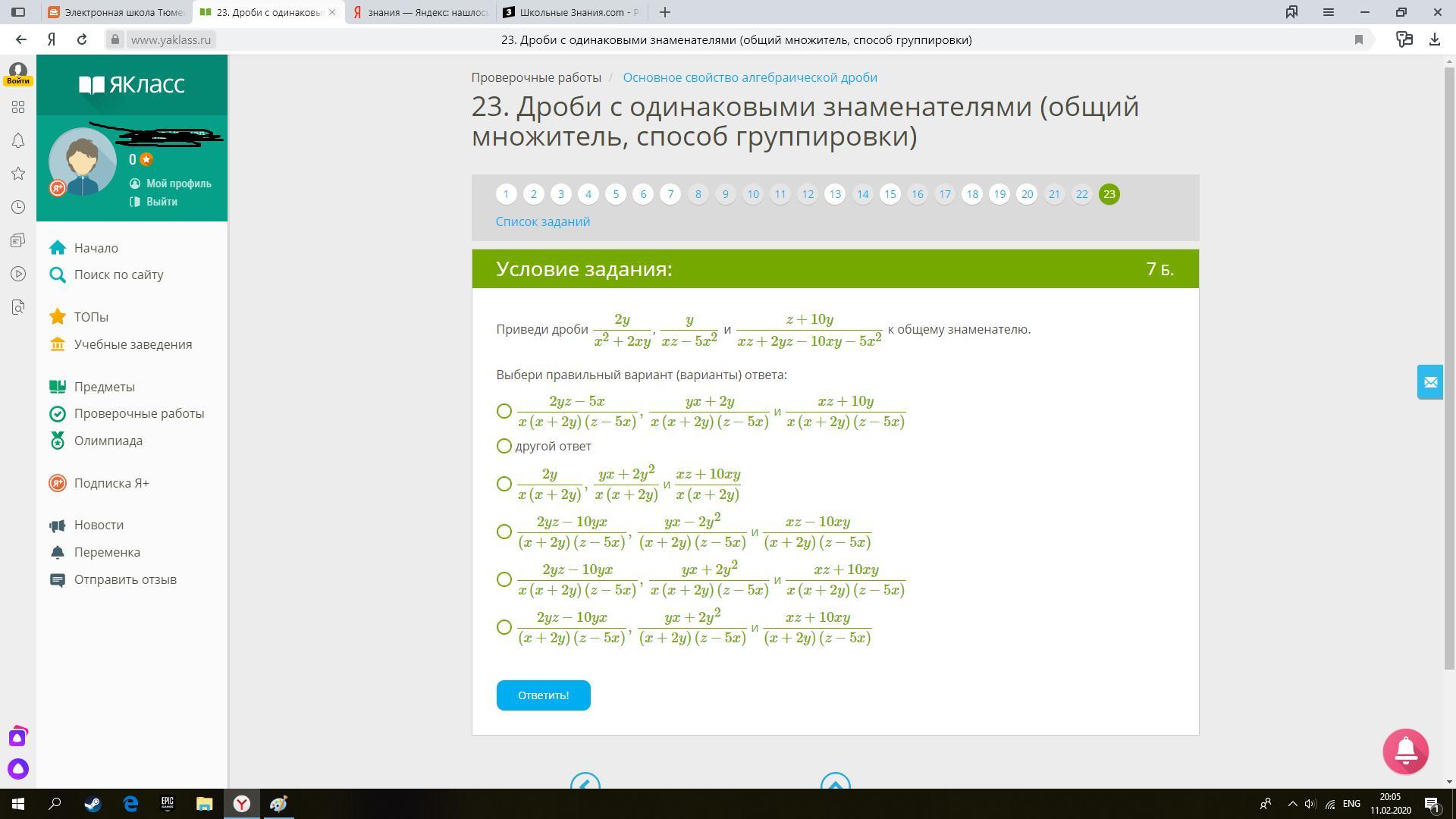Select the 'другой ответ' radio option
This screenshot has width=1456, height=819.
(504, 446)
